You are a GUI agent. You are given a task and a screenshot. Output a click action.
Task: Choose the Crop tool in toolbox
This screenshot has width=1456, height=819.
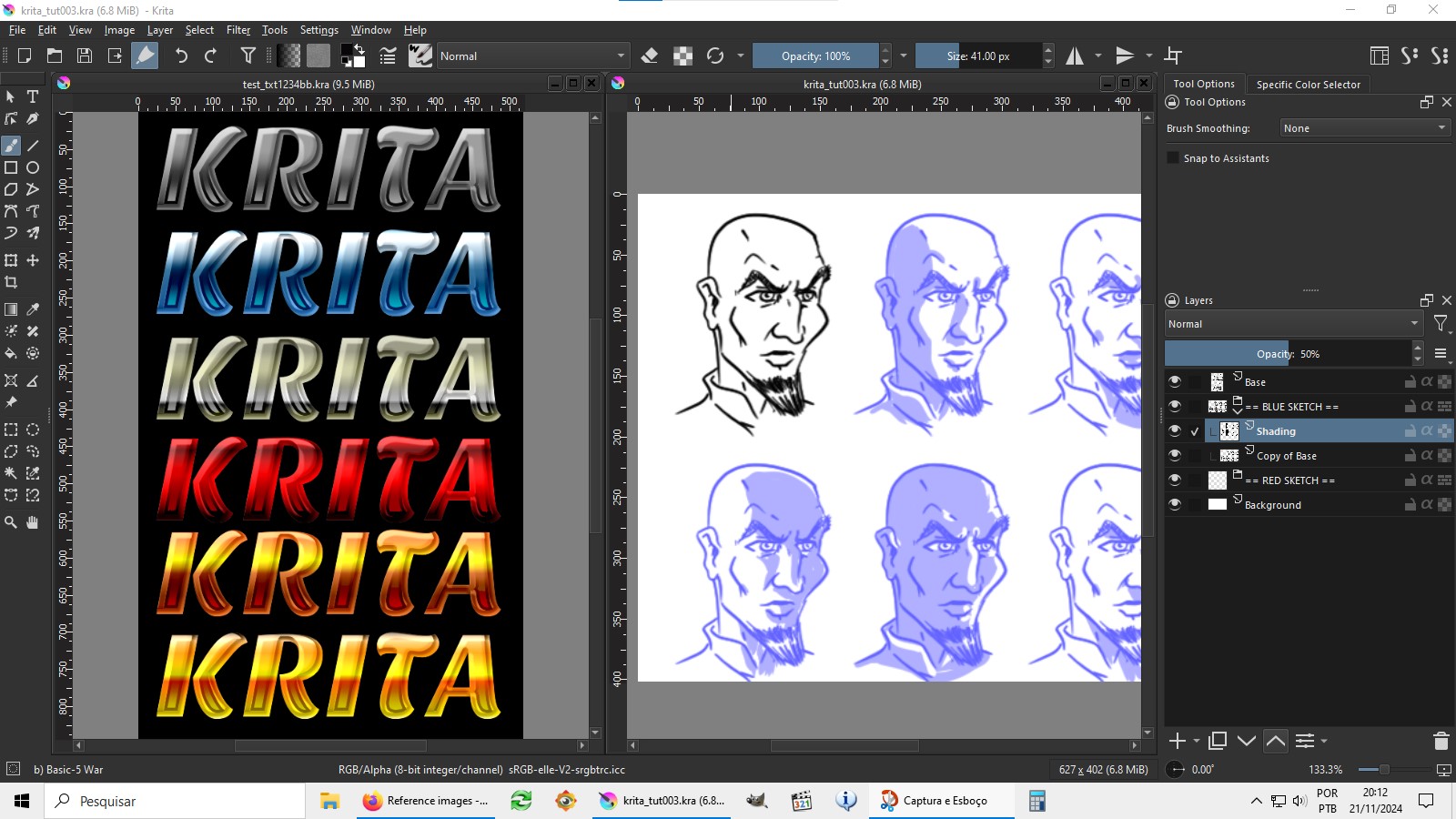tap(11, 283)
